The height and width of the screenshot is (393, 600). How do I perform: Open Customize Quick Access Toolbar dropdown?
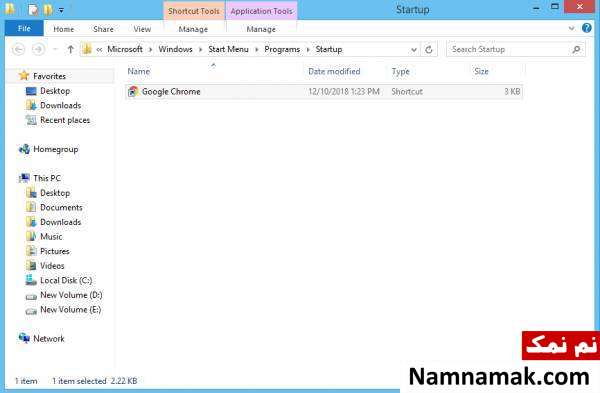click(61, 10)
